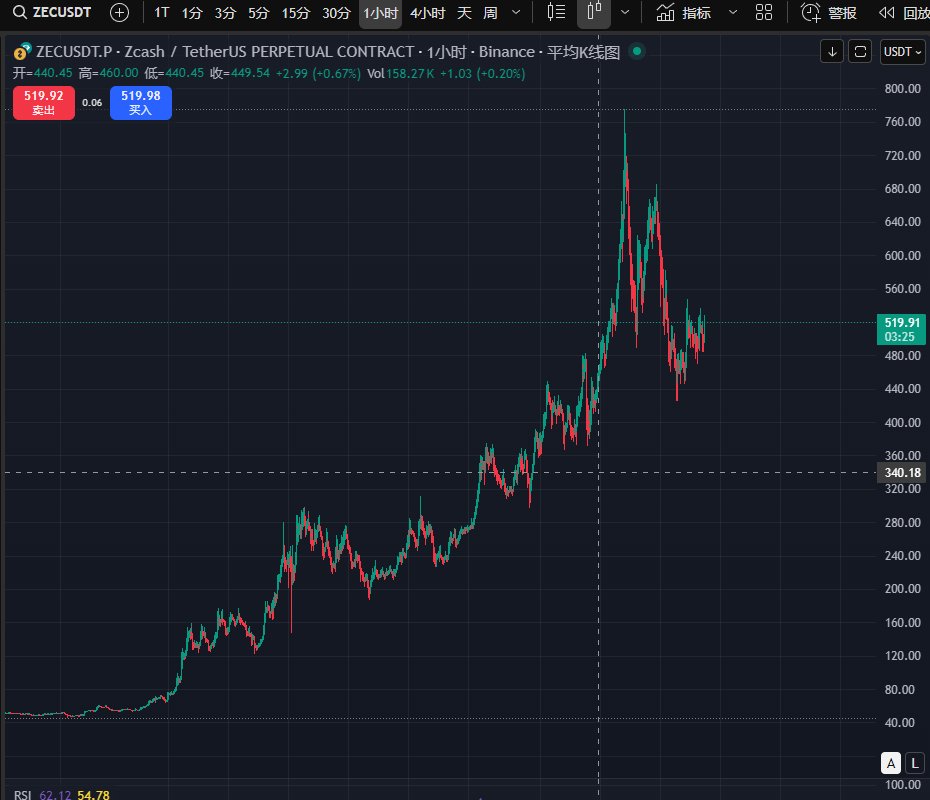Click the 340.18 crosshair price label
The image size is (930, 800).
click(x=902, y=473)
